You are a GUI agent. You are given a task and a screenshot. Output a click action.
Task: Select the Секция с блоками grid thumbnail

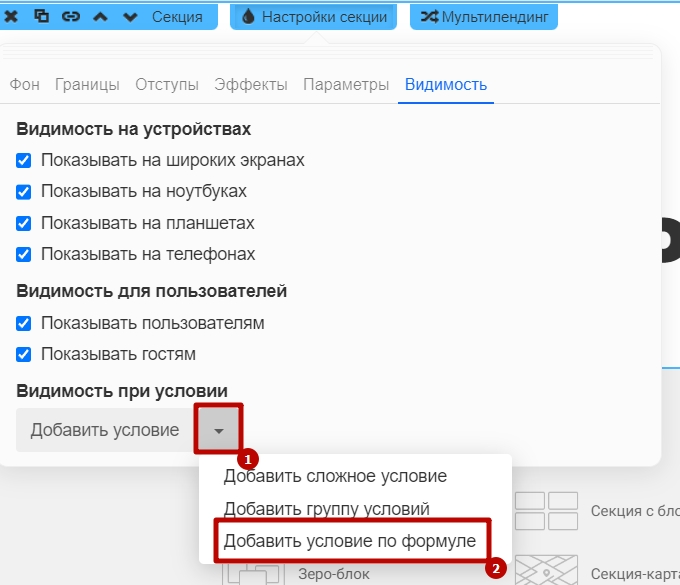[546, 511]
